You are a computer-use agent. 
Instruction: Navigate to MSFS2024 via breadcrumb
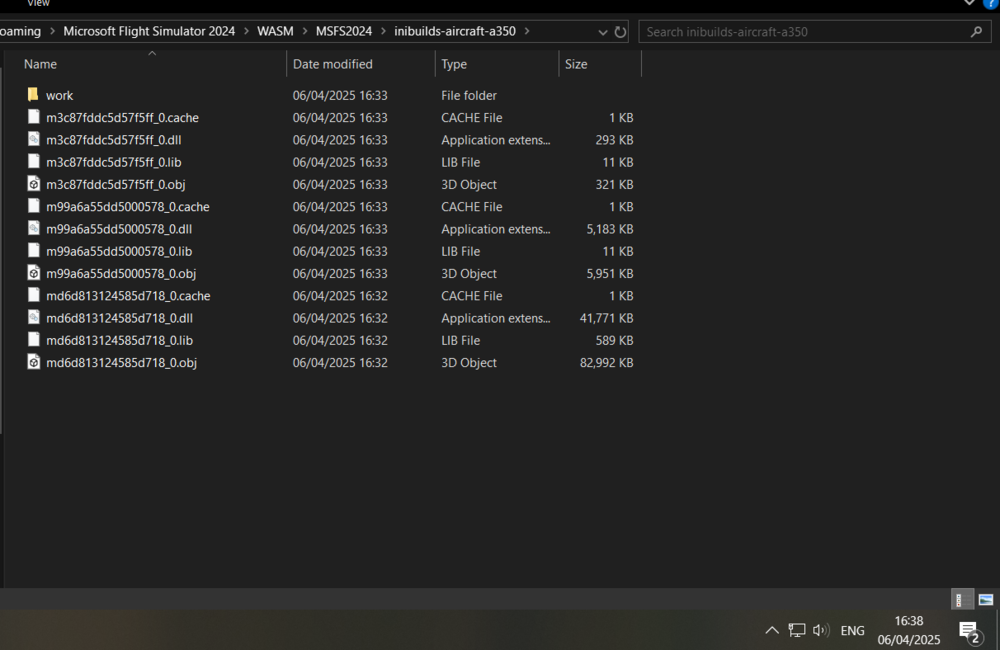coord(343,31)
